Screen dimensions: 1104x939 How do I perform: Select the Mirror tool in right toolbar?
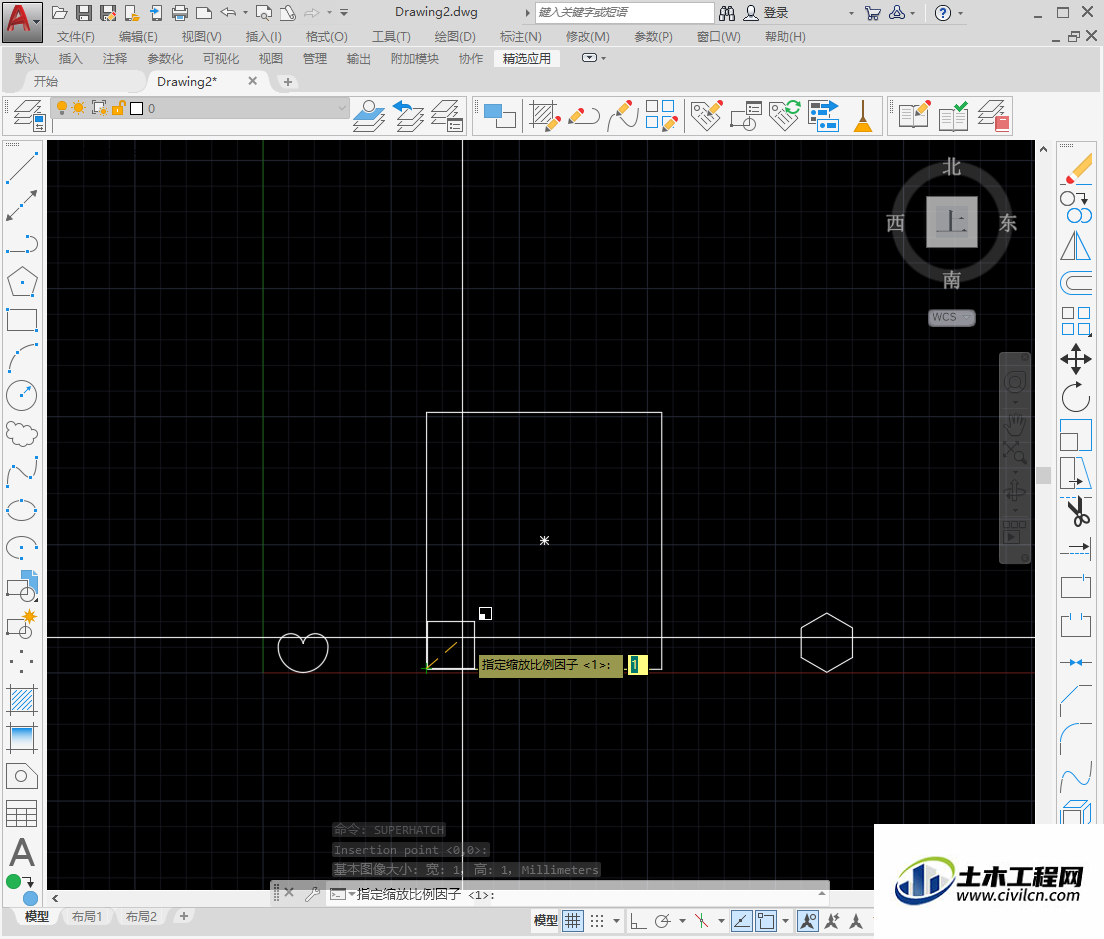pyautogui.click(x=1076, y=245)
